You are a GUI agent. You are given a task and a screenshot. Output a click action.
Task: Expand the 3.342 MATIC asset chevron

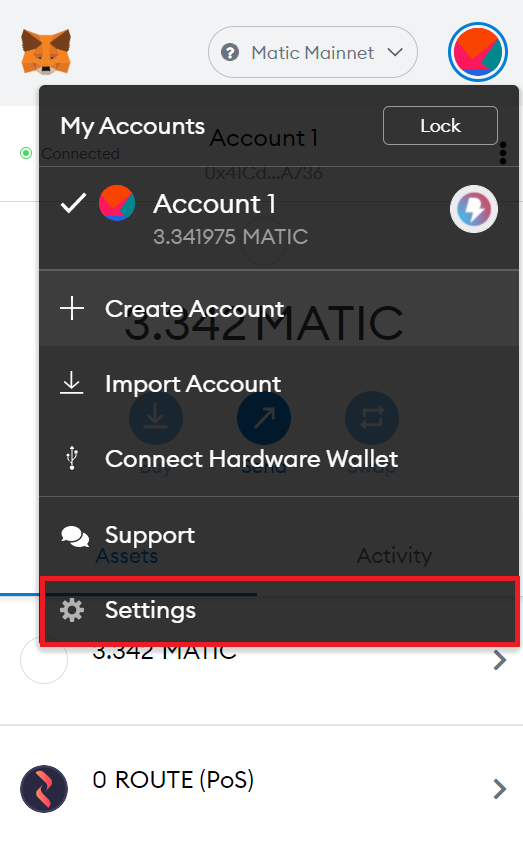click(500, 660)
